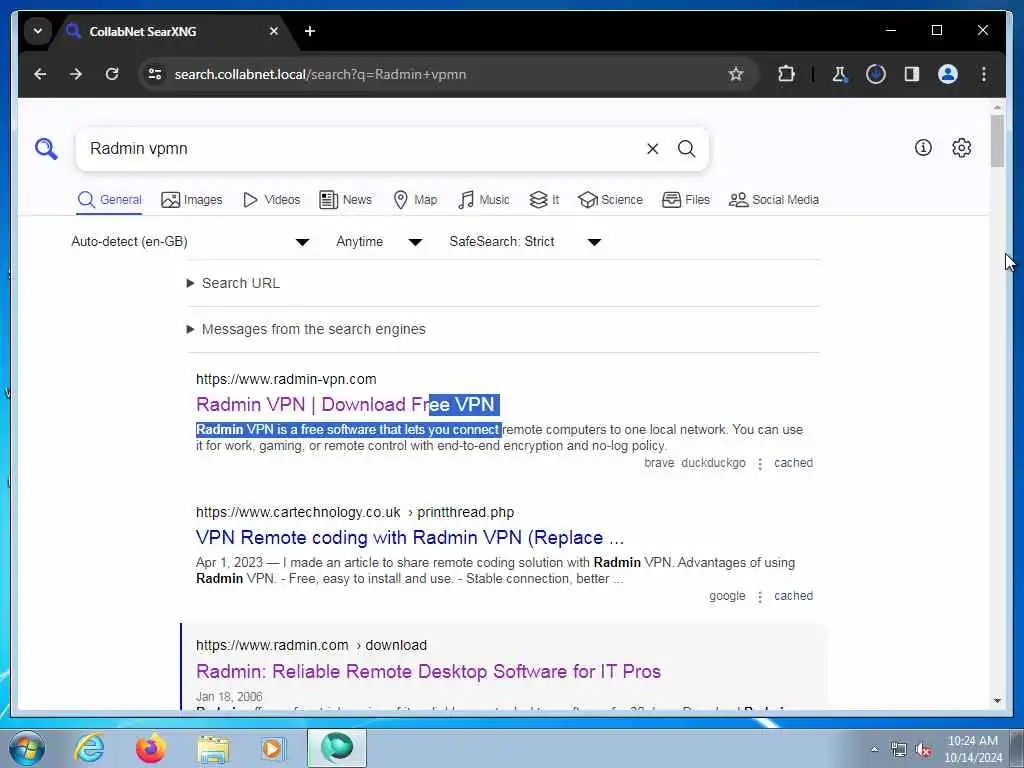Bookmark this page with the star
Image resolution: width=1024 pixels, height=768 pixels.
tap(736, 74)
